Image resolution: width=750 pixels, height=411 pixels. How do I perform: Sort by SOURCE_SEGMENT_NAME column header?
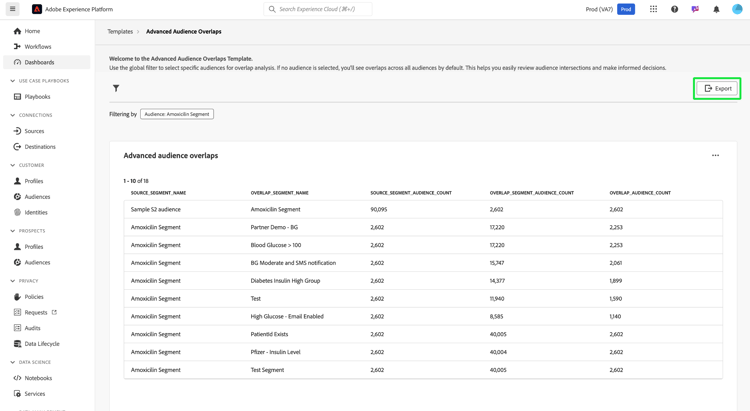(x=158, y=193)
